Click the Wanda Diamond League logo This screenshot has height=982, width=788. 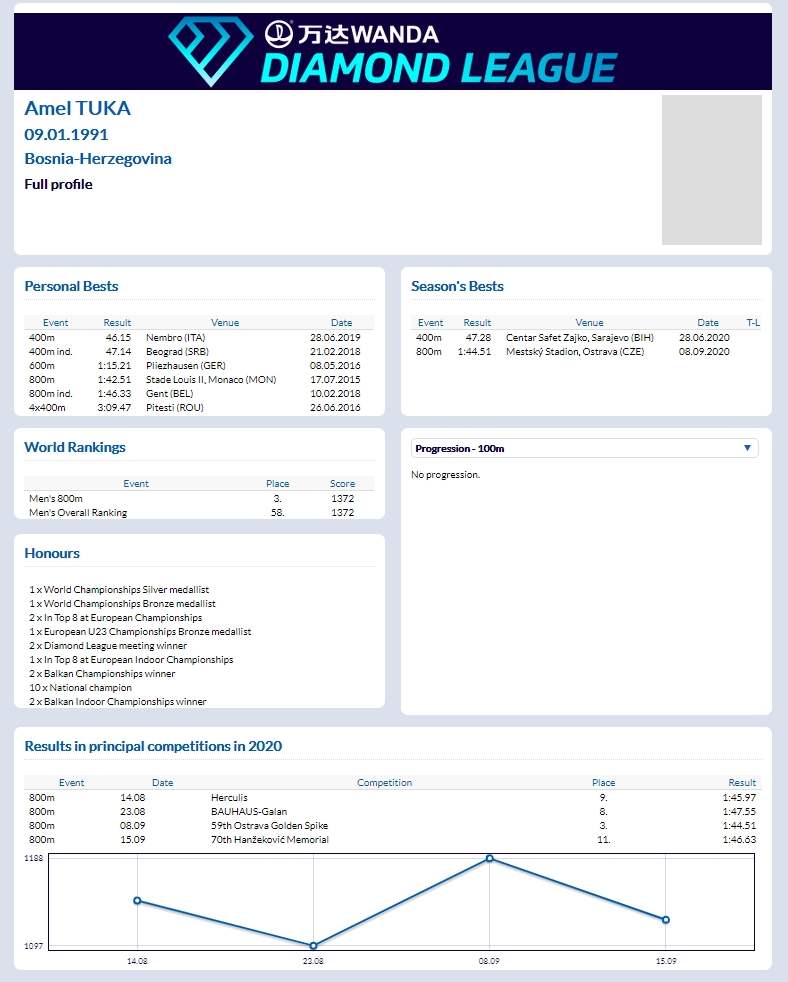pyautogui.click(x=392, y=52)
